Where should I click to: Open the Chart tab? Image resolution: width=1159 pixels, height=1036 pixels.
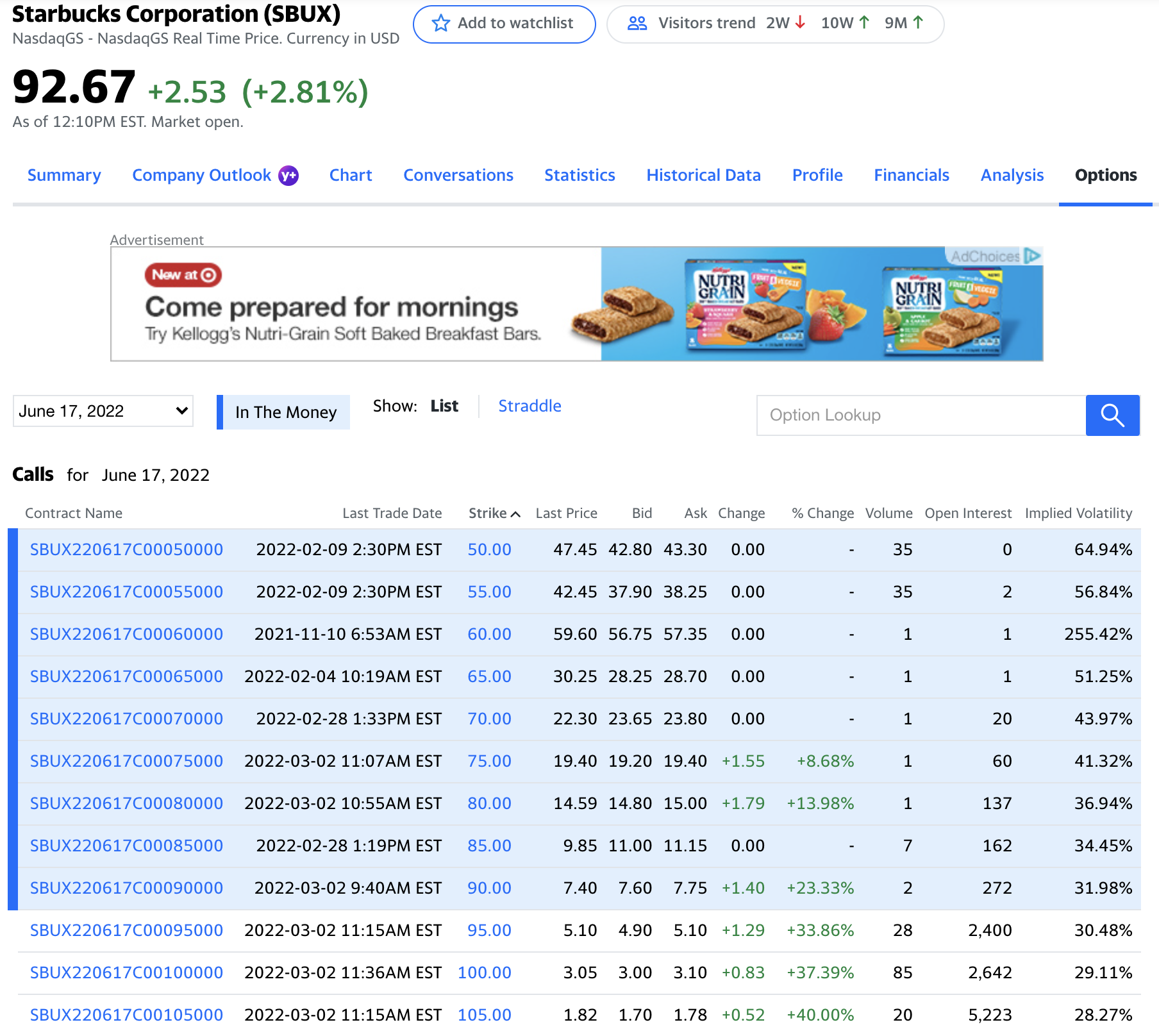coord(351,175)
